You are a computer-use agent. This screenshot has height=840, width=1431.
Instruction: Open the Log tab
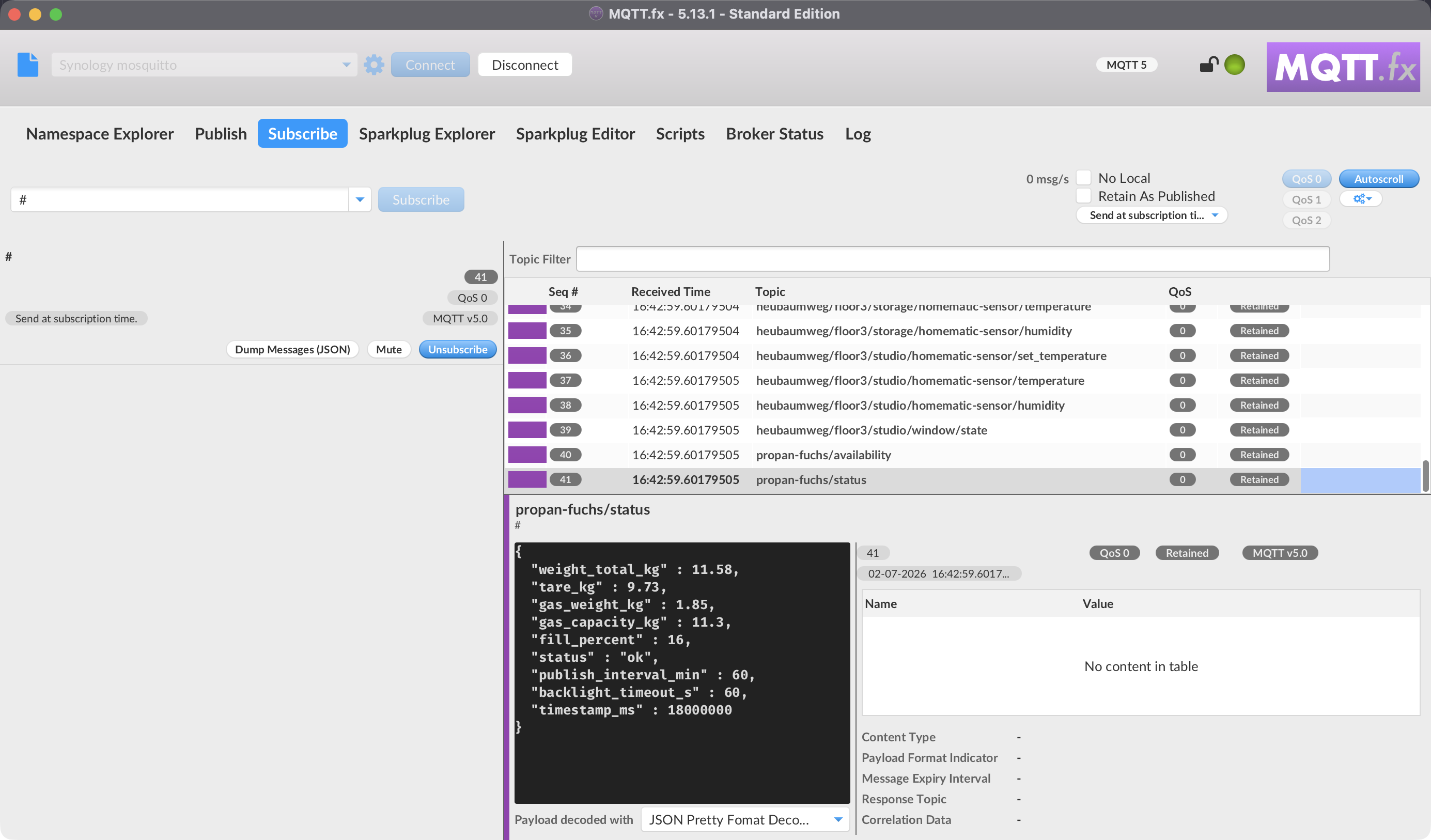[x=858, y=133]
